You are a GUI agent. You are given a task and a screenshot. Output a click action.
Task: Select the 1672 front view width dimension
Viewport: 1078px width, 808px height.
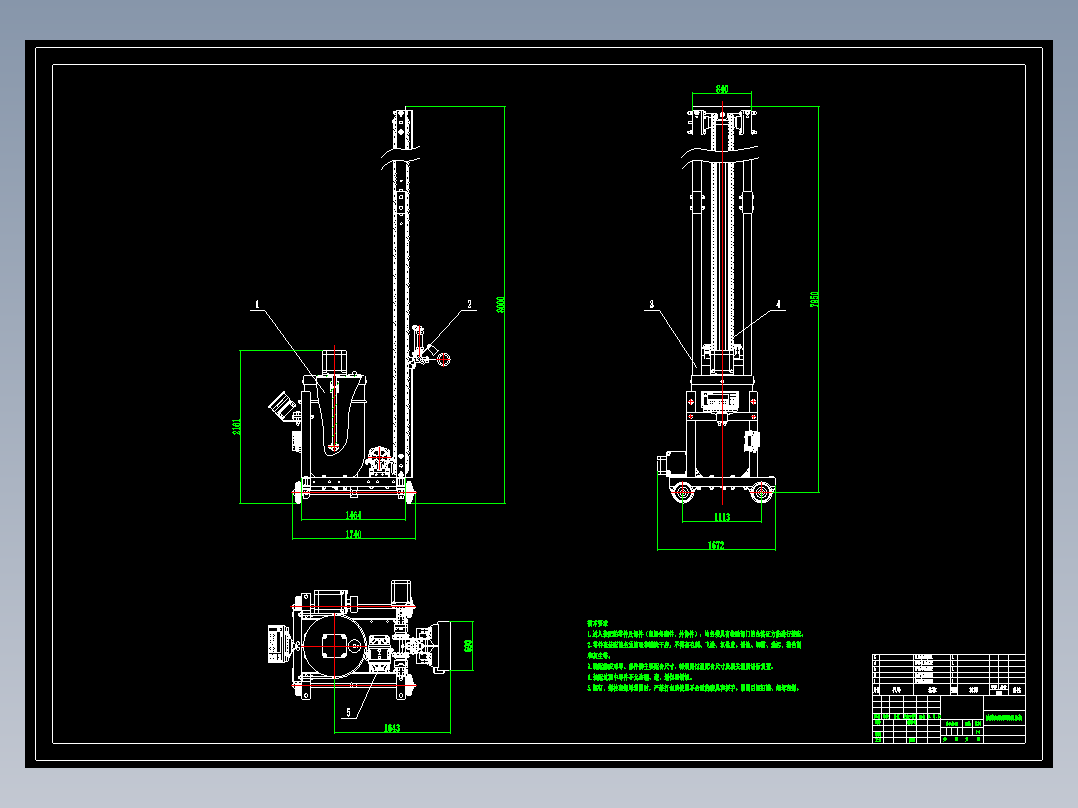[716, 545]
